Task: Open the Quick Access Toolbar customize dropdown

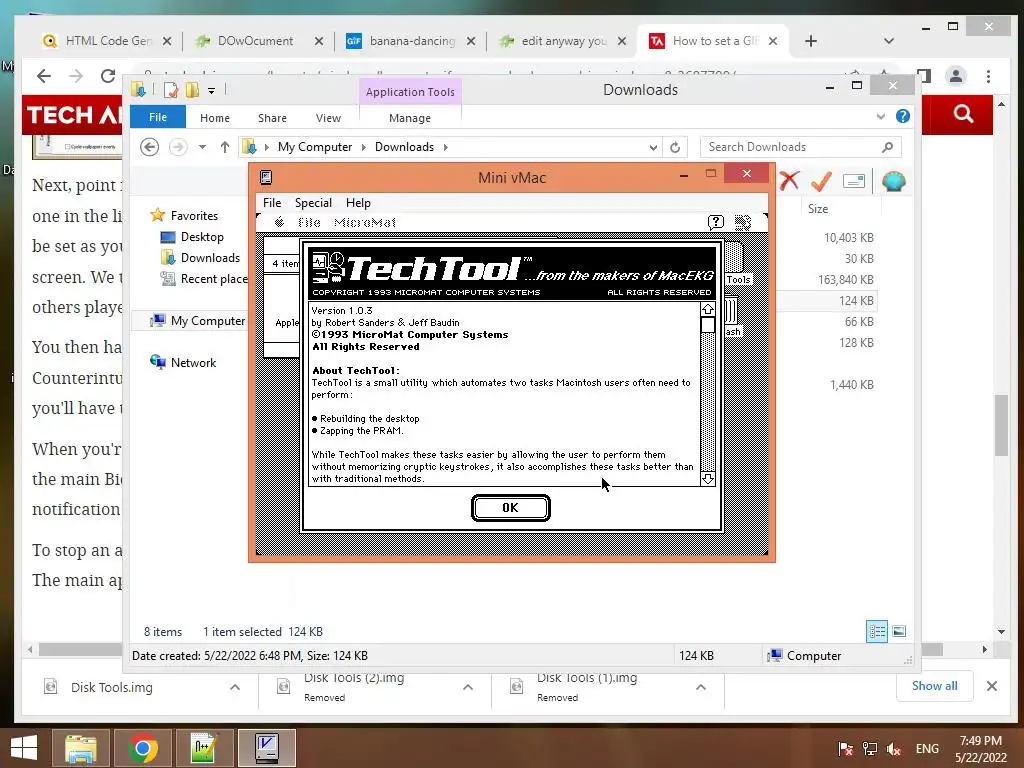Action: pos(212,90)
